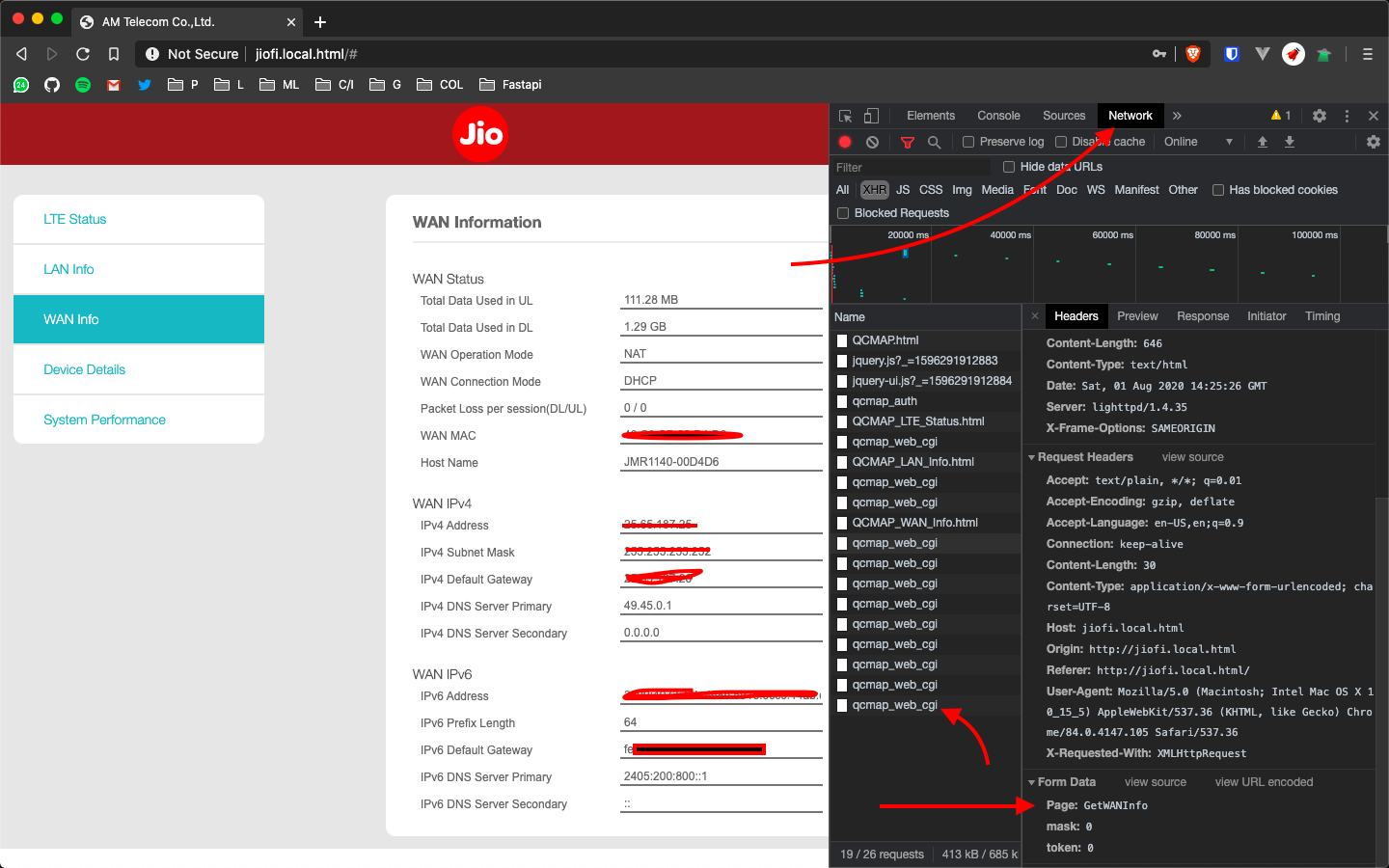Enable the Preserve log checkbox
1389x868 pixels.
pos(968,142)
